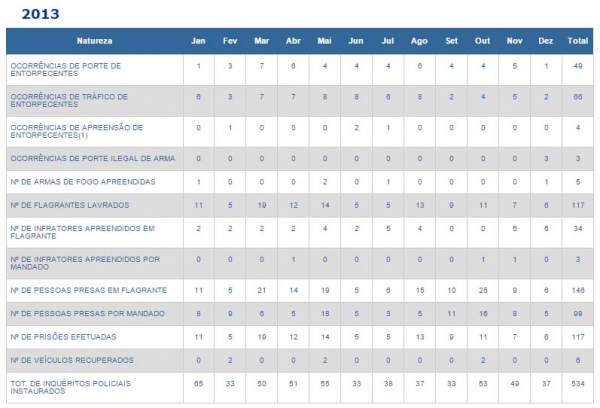Select the Out column header
600x408 pixels.
coord(482,41)
